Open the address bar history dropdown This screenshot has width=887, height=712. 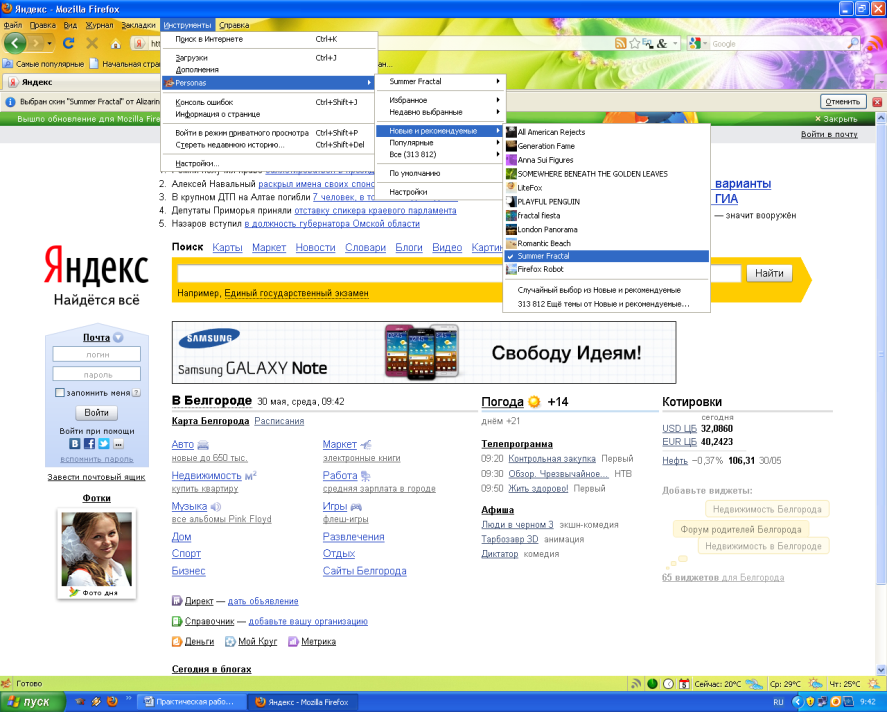675,44
